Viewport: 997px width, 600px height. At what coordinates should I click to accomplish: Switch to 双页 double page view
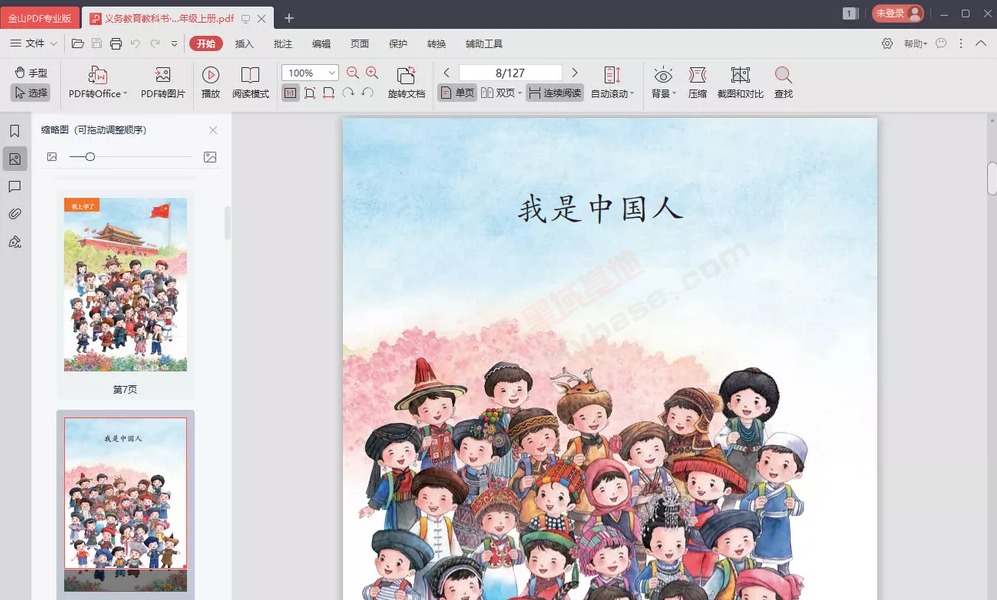tap(501, 93)
